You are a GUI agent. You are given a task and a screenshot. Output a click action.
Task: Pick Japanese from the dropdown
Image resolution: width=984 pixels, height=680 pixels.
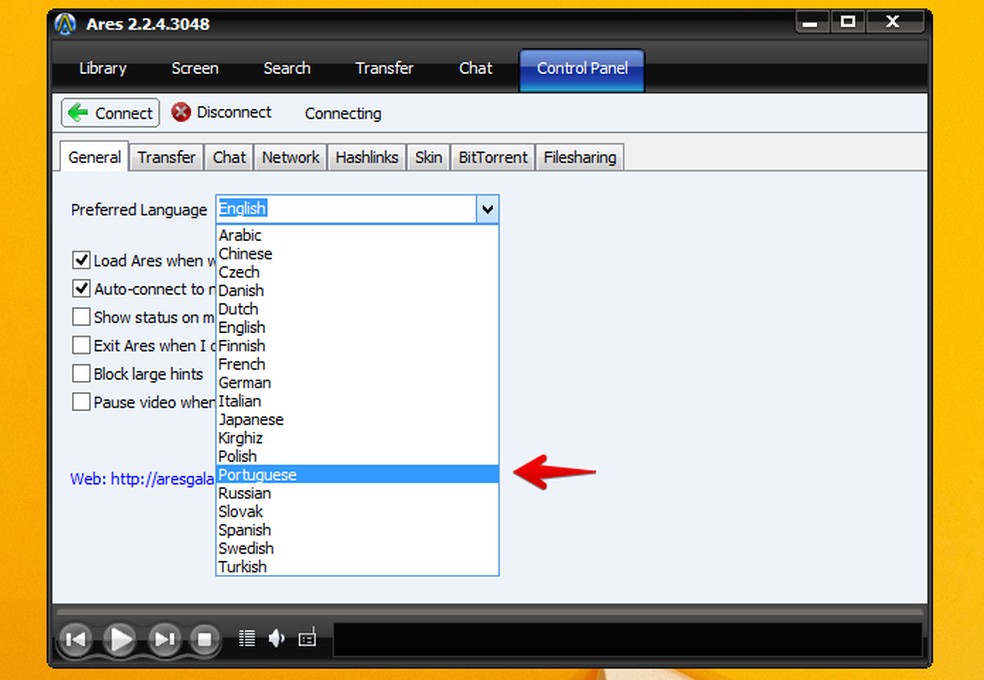pyautogui.click(x=357, y=419)
